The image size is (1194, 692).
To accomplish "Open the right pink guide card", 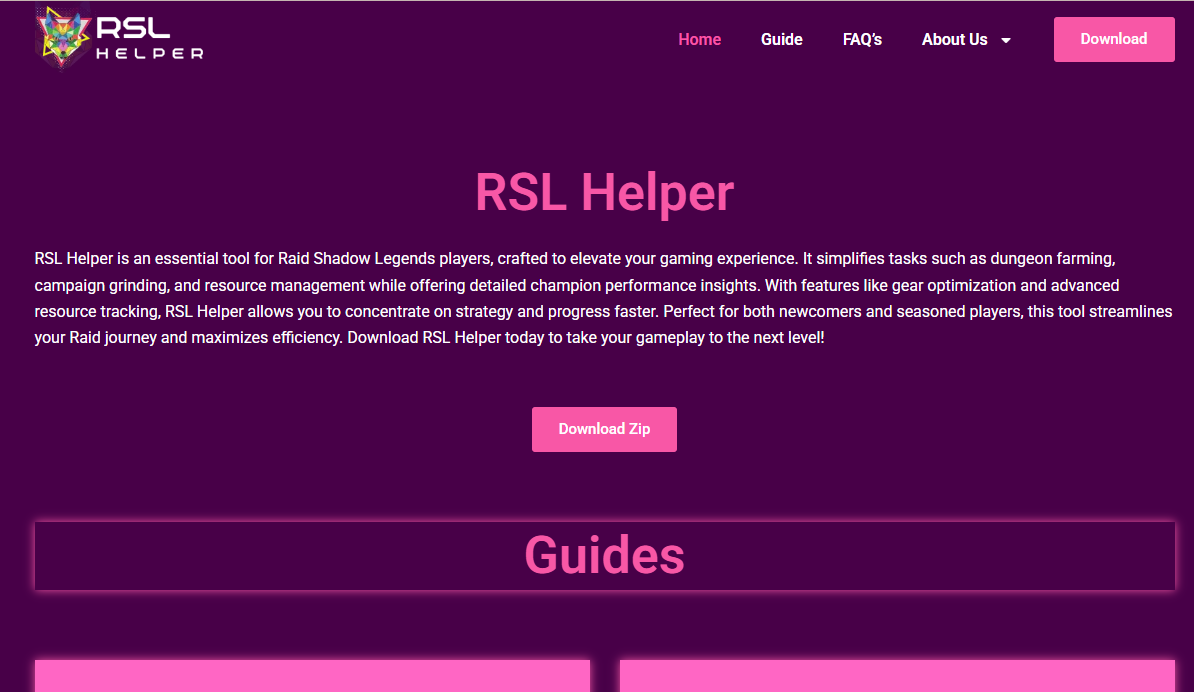I will (896, 676).
